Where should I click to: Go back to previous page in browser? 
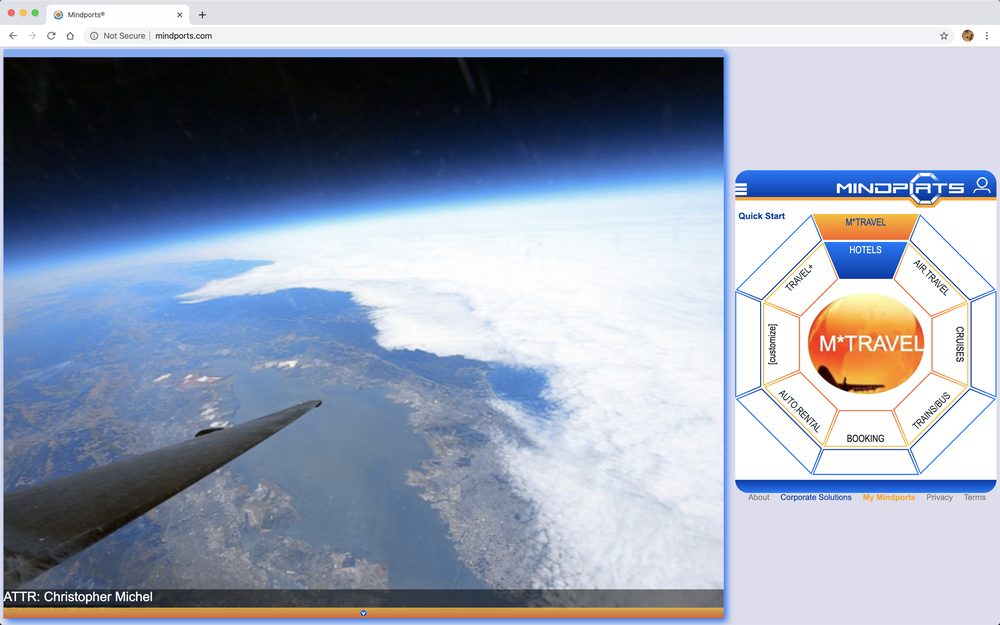point(13,36)
